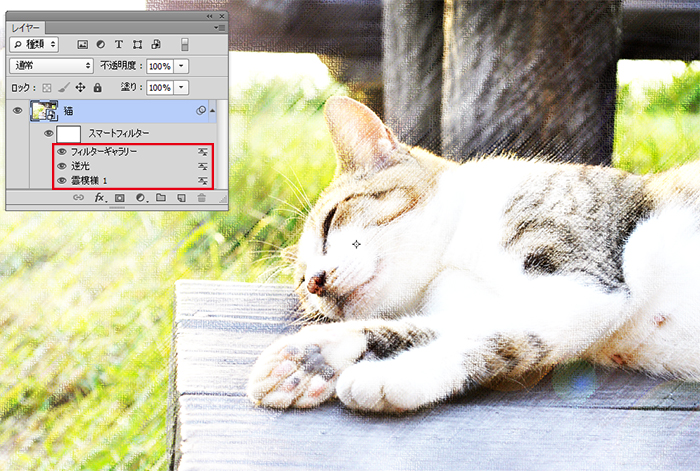This screenshot has height=471, width=700.
Task: Create new adjustment layer icon
Action: pos(140,199)
